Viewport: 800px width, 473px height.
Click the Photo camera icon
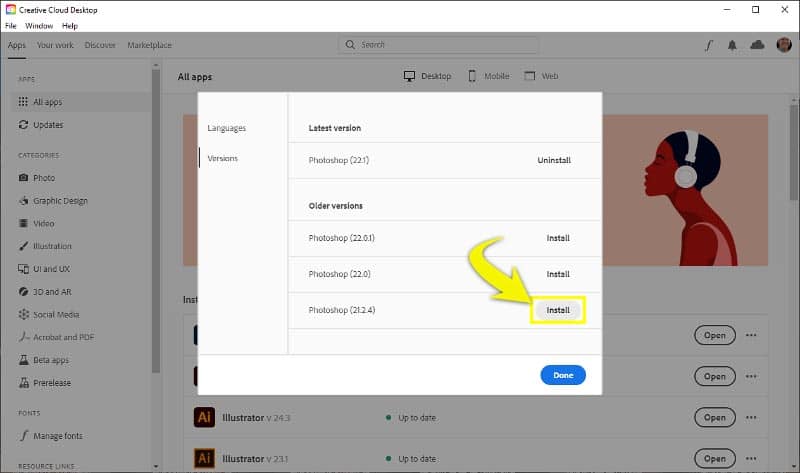coord(23,178)
